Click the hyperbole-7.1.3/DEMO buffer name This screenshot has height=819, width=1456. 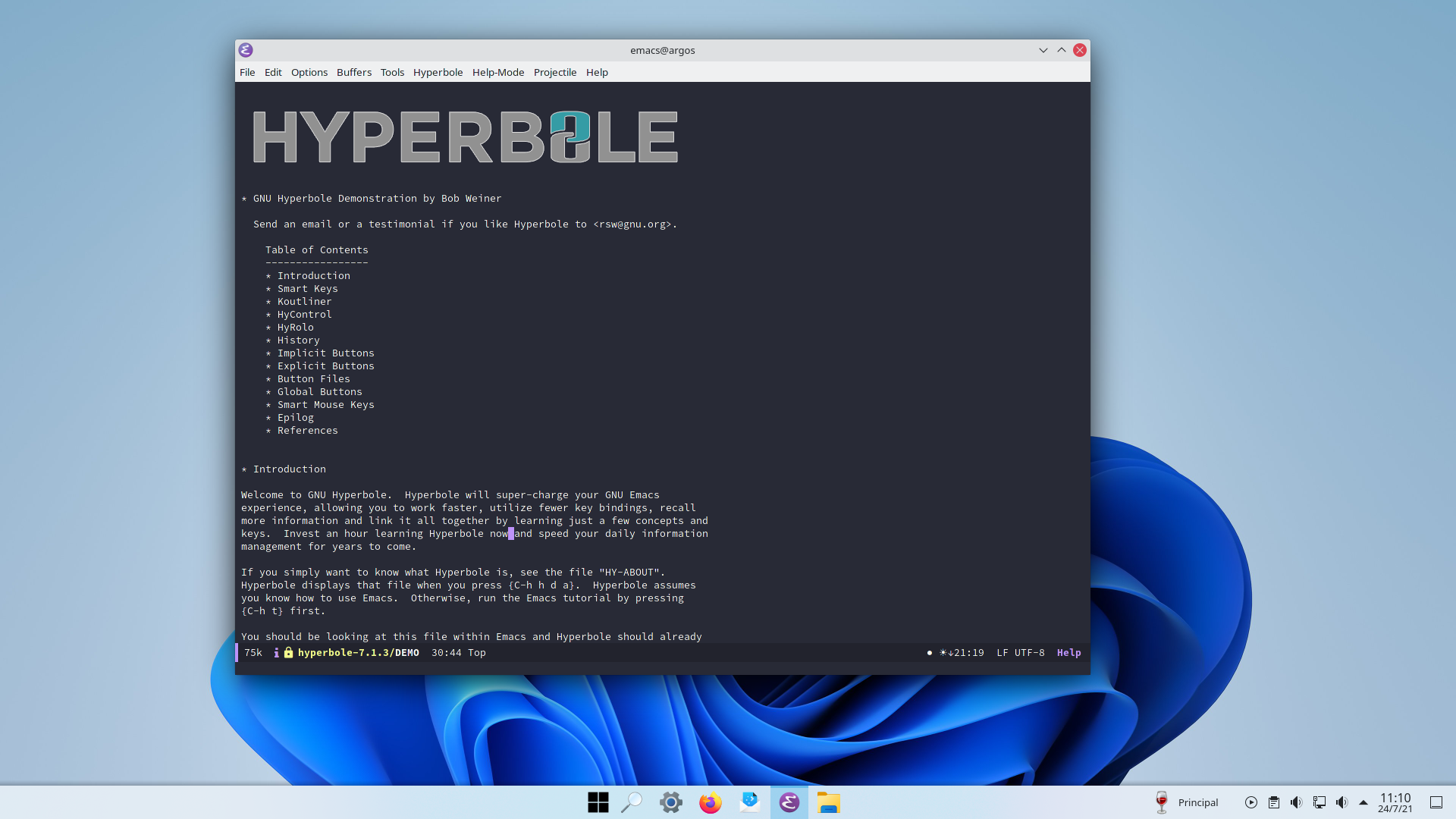(358, 653)
